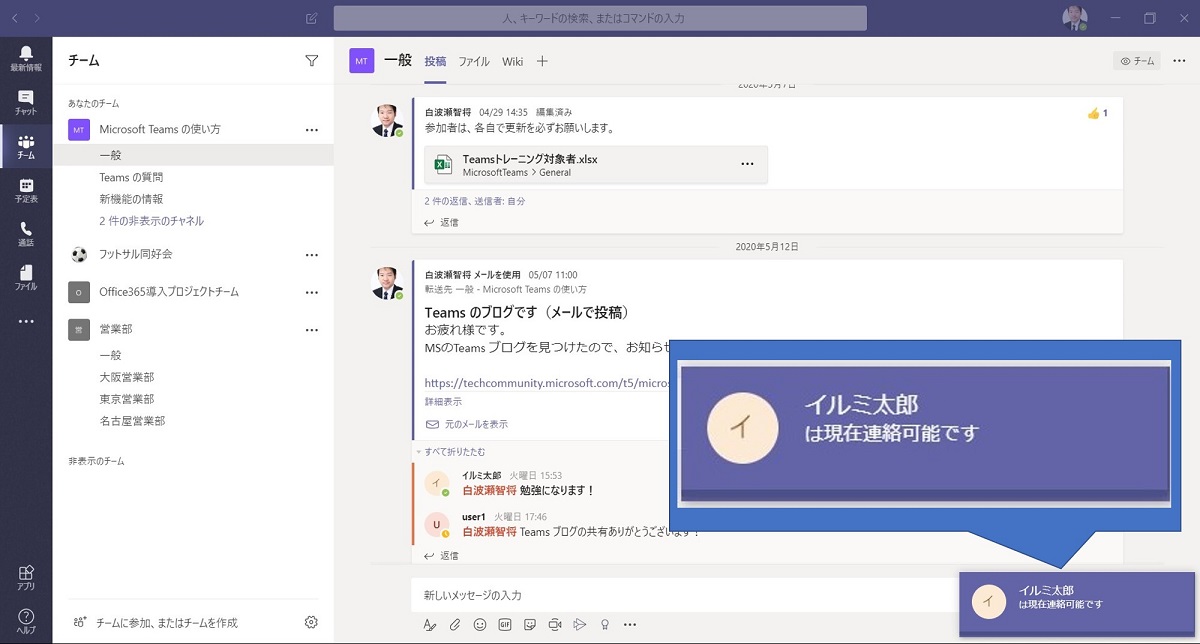Image resolution: width=1200 pixels, height=644 pixels.
Task: Open the アプリ store
Action: 26,578
